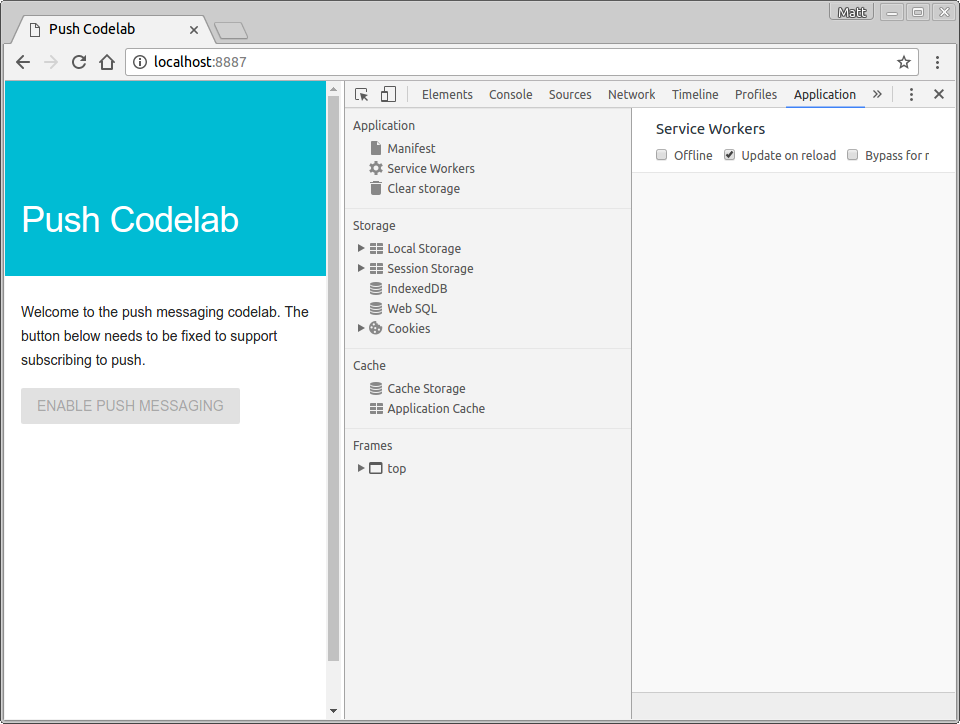Click the browser reload page icon
This screenshot has width=960, height=724.
tap(79, 61)
